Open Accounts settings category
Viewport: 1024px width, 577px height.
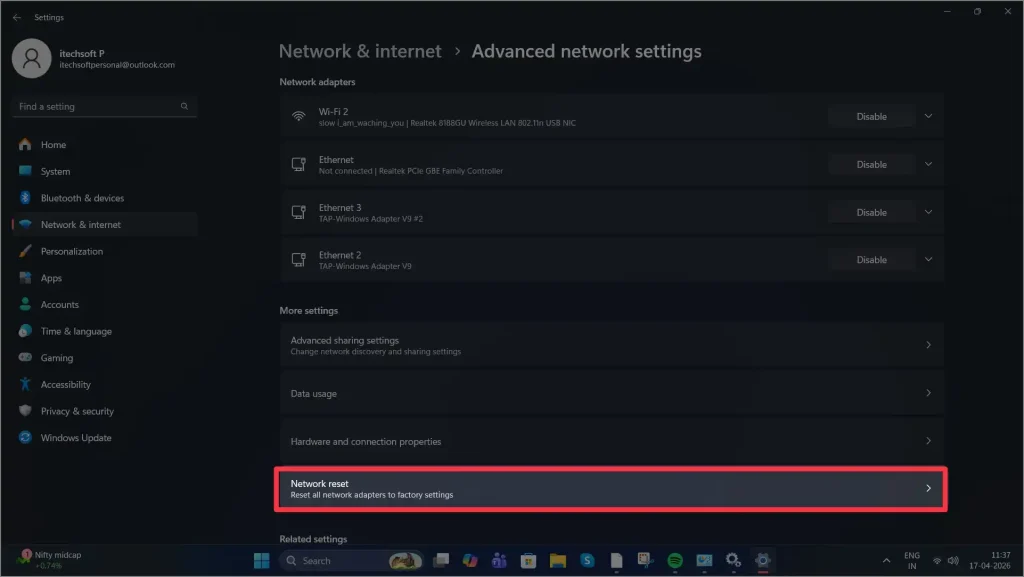(104, 304)
